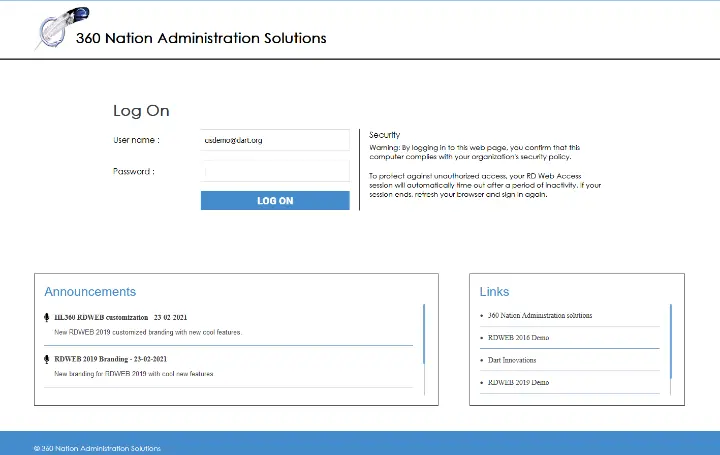This screenshot has height=455, width=720.
Task: Click microphone icon beside RDWEB 2019 Branding
Action: [46, 359]
